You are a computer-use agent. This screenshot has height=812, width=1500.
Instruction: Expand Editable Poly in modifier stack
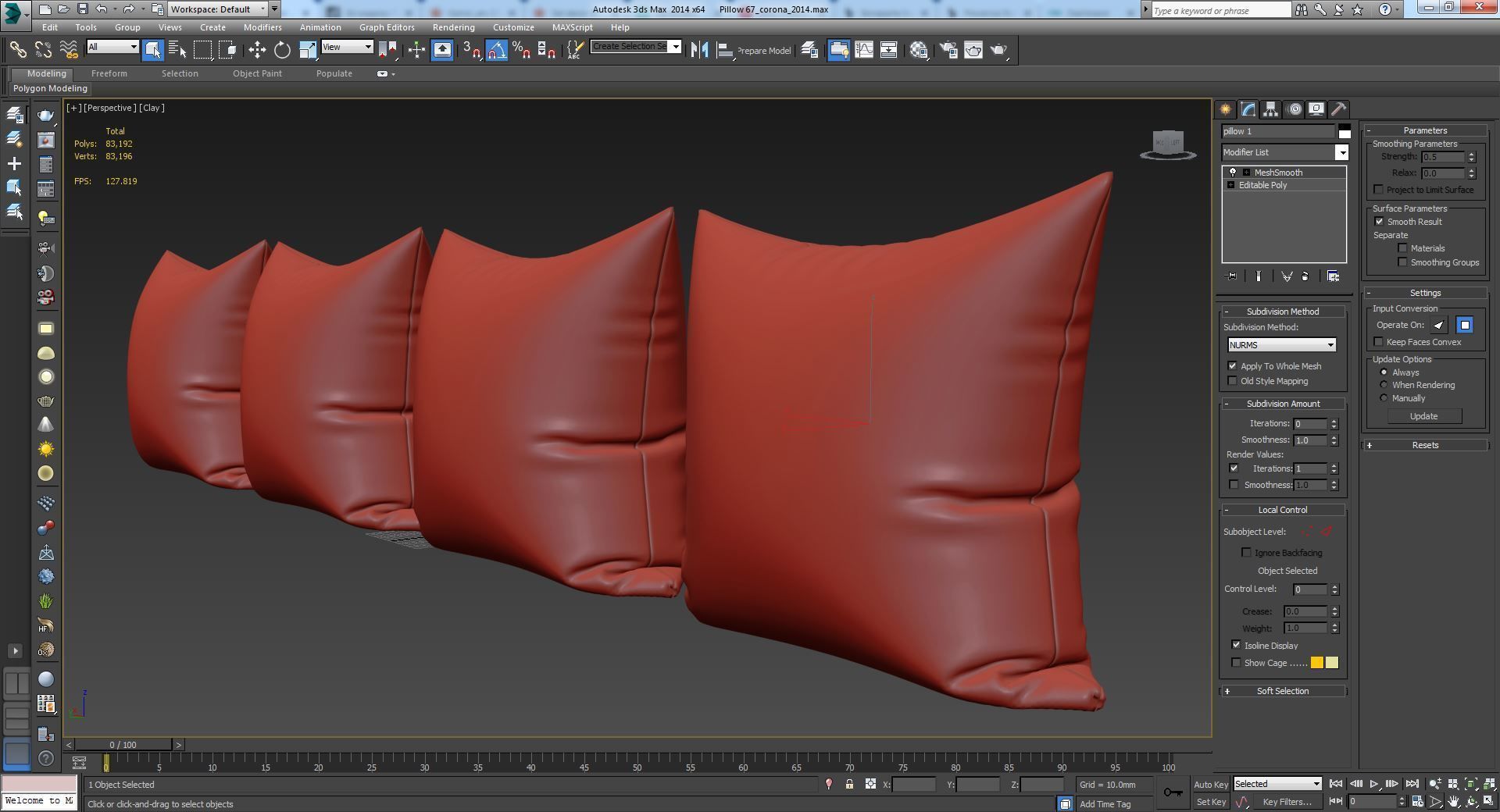coord(1231,185)
